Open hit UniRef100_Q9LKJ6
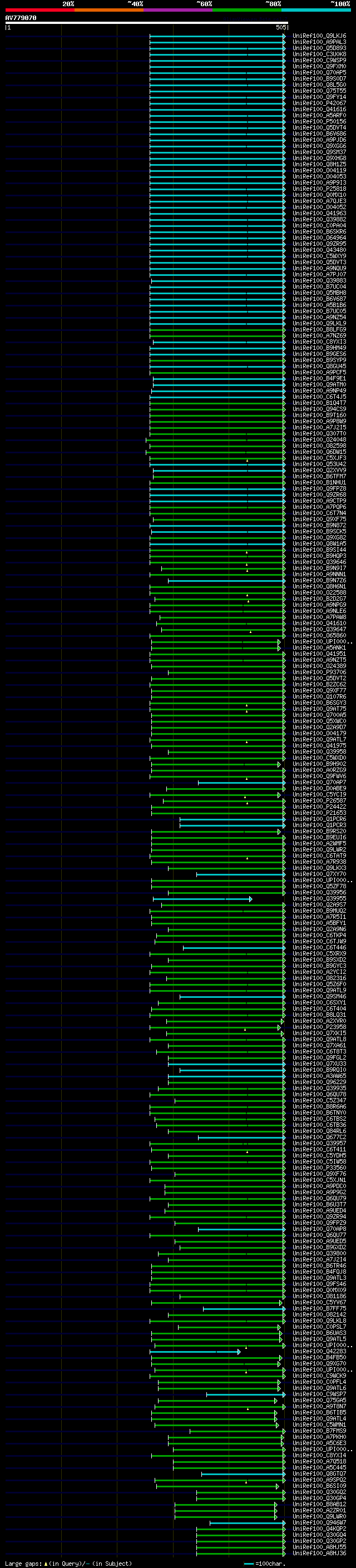The image size is (356, 1568). point(319,36)
